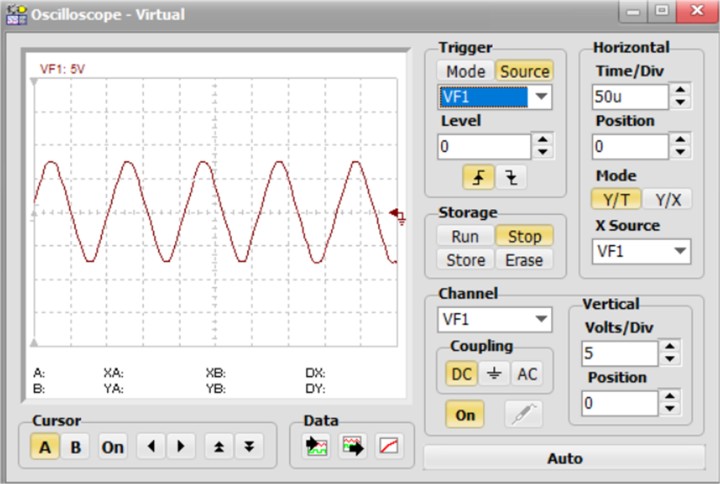720x484 pixels.
Task: Toggle the Trigger Source button
Action: click(x=524, y=72)
